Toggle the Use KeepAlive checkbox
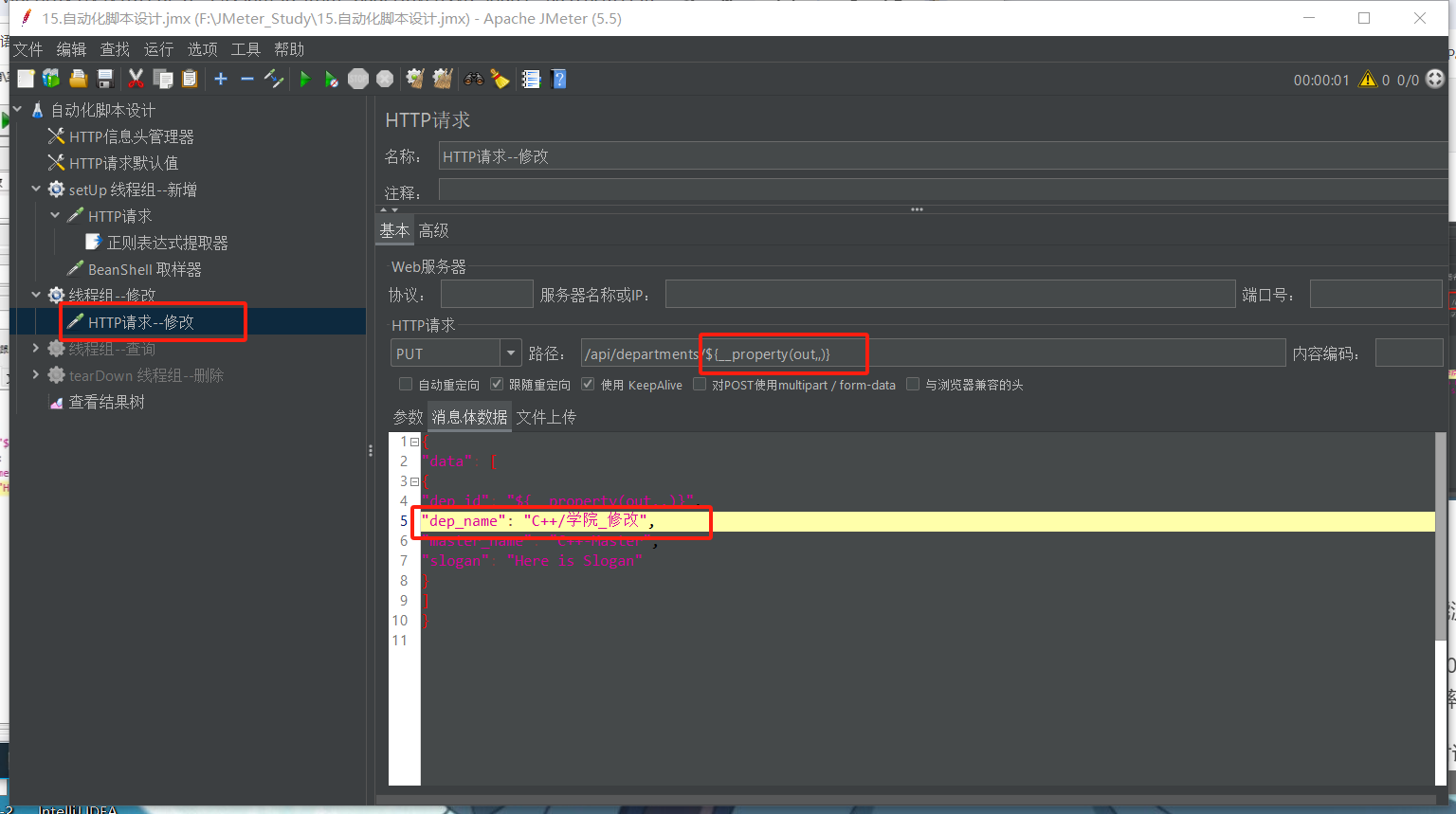Viewport: 1456px width, 814px height. [588, 384]
